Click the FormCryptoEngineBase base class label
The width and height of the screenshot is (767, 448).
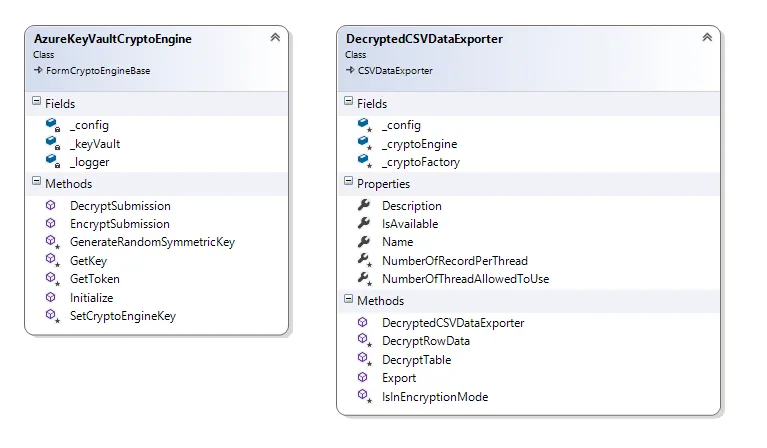click(98, 71)
